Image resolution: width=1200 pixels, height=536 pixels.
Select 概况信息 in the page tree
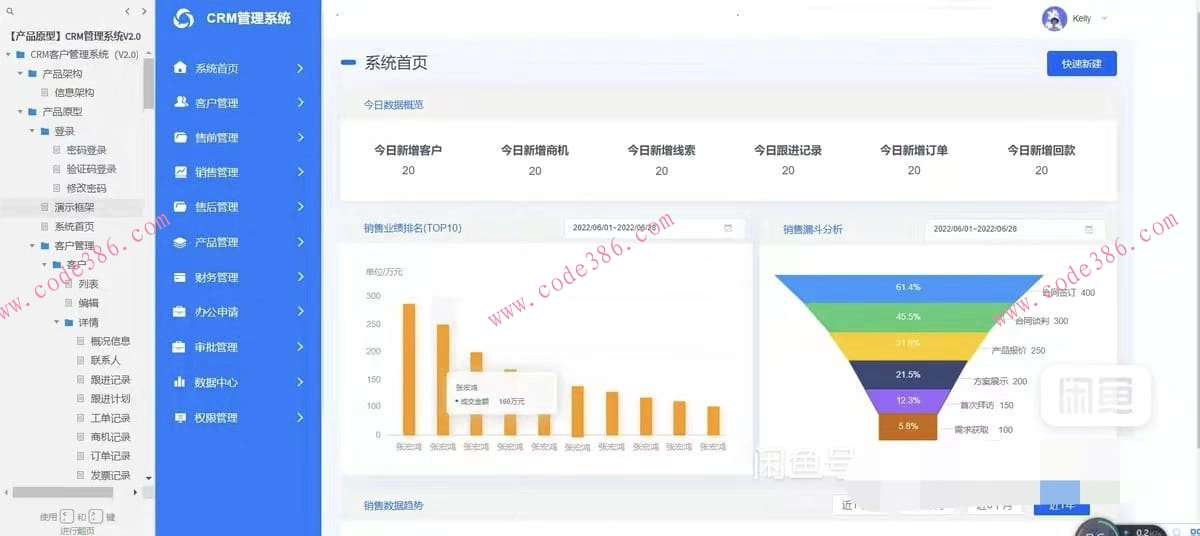click(110, 341)
